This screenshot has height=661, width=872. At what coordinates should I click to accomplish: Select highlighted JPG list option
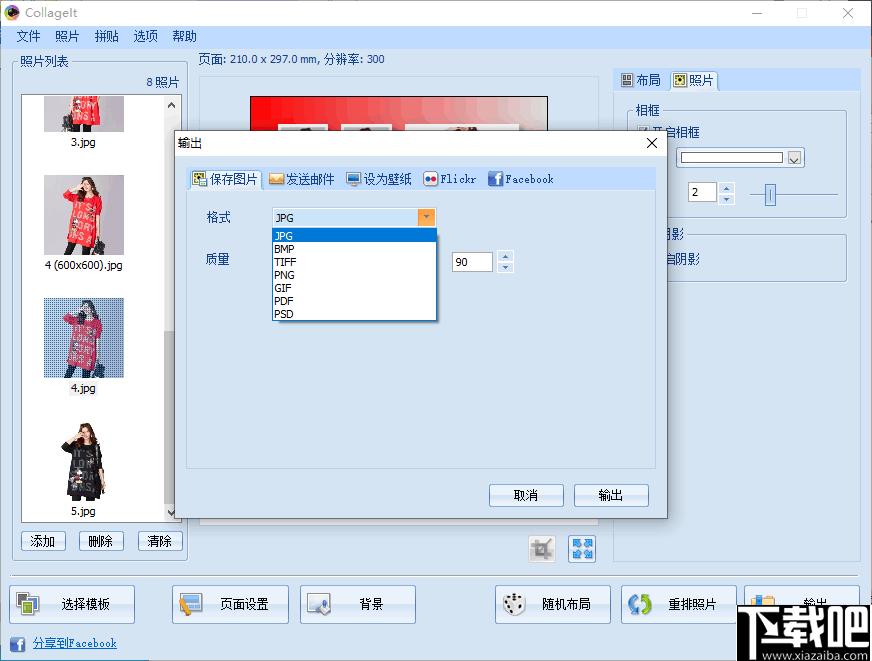point(354,236)
